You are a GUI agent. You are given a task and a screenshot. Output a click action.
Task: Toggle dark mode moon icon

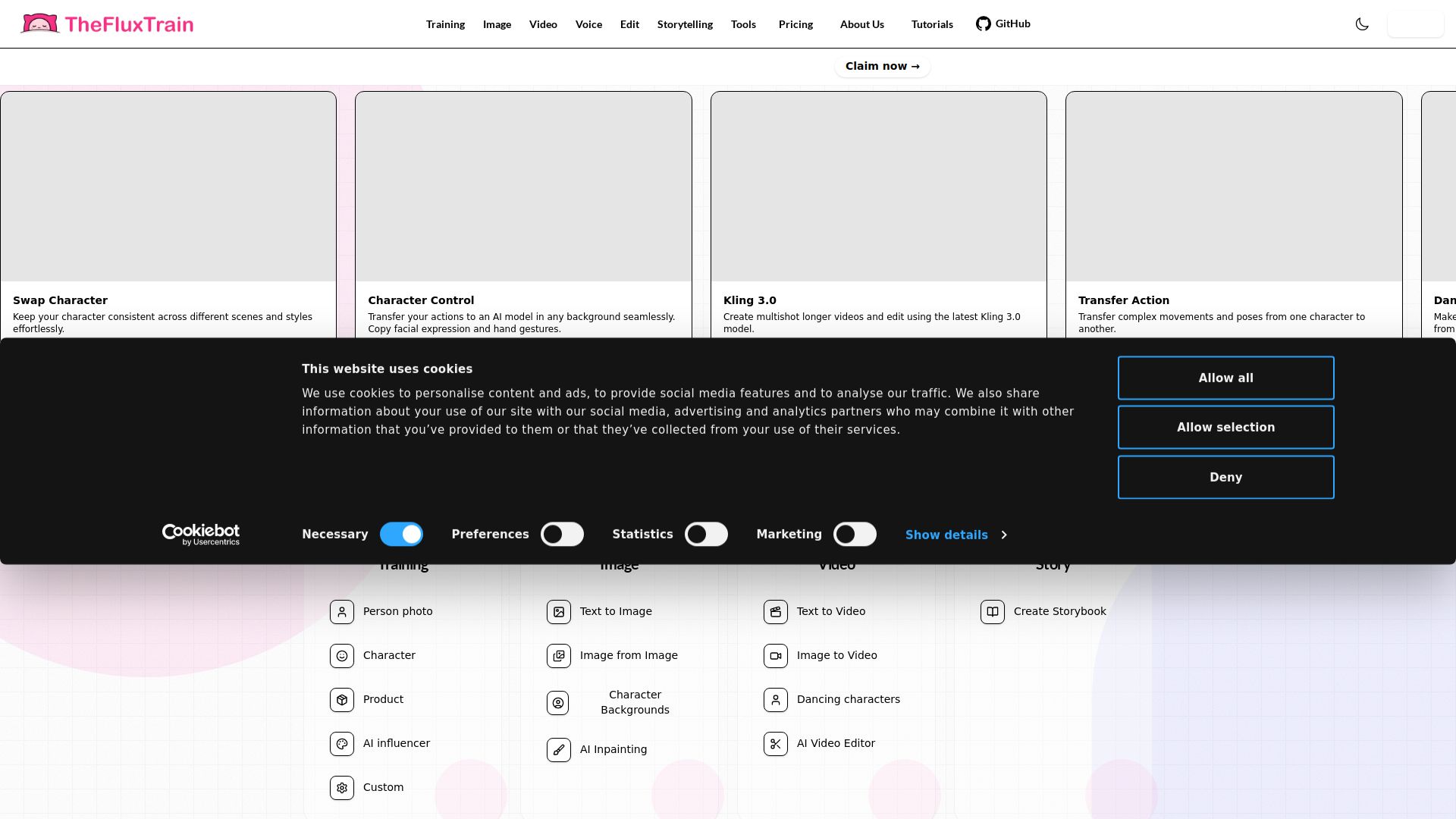1362,24
